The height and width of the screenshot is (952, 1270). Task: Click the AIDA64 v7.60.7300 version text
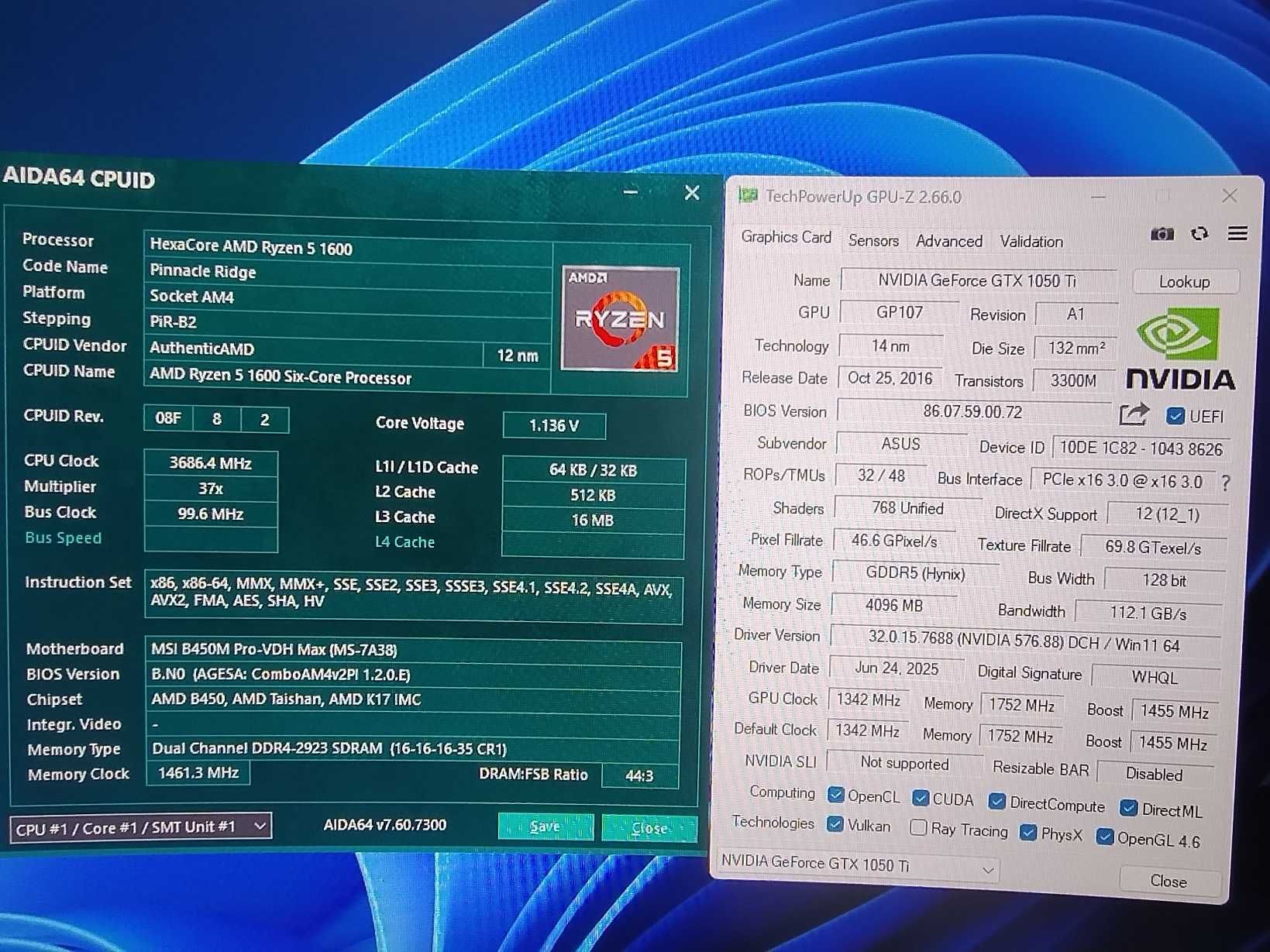point(384,825)
